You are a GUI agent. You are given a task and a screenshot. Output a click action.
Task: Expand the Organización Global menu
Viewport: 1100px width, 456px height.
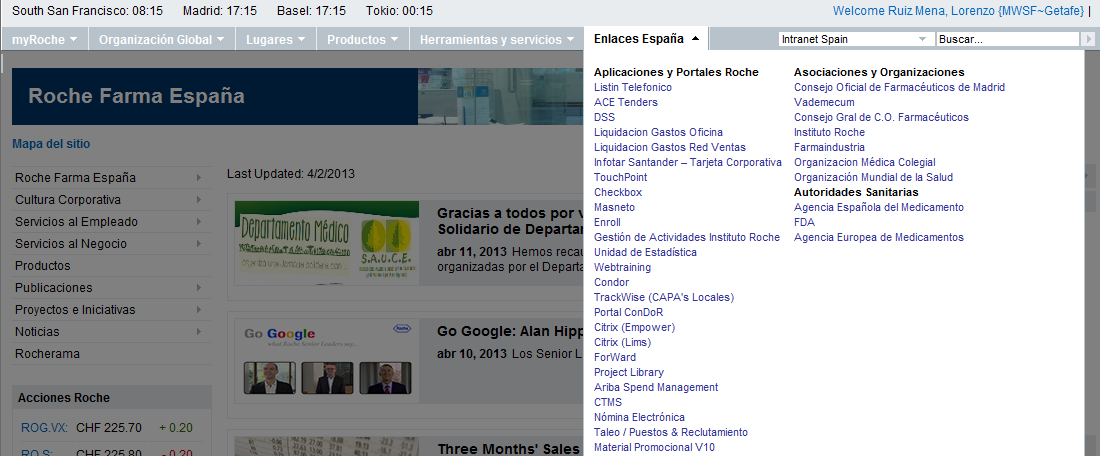pos(162,40)
